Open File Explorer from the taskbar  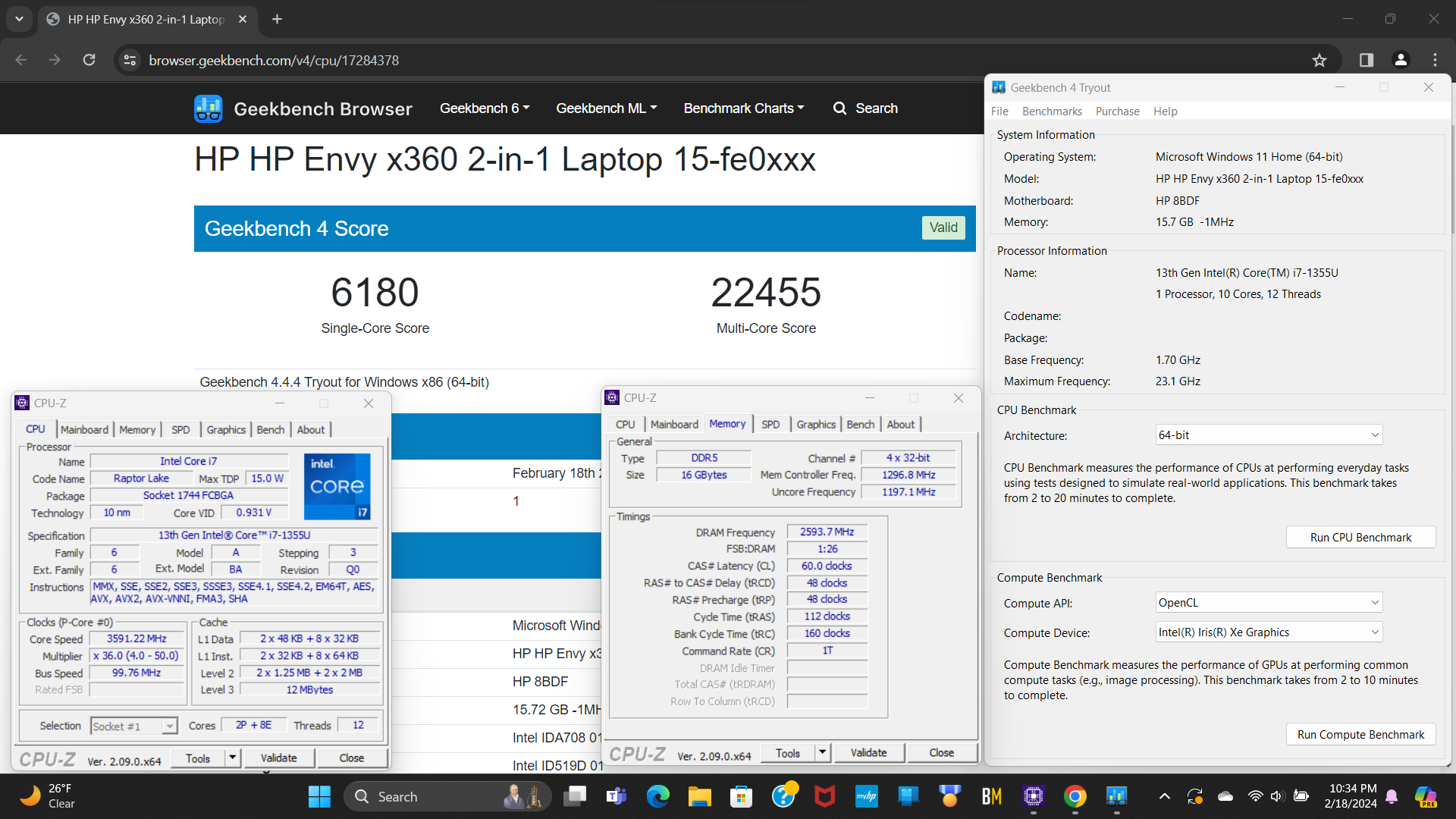[699, 796]
